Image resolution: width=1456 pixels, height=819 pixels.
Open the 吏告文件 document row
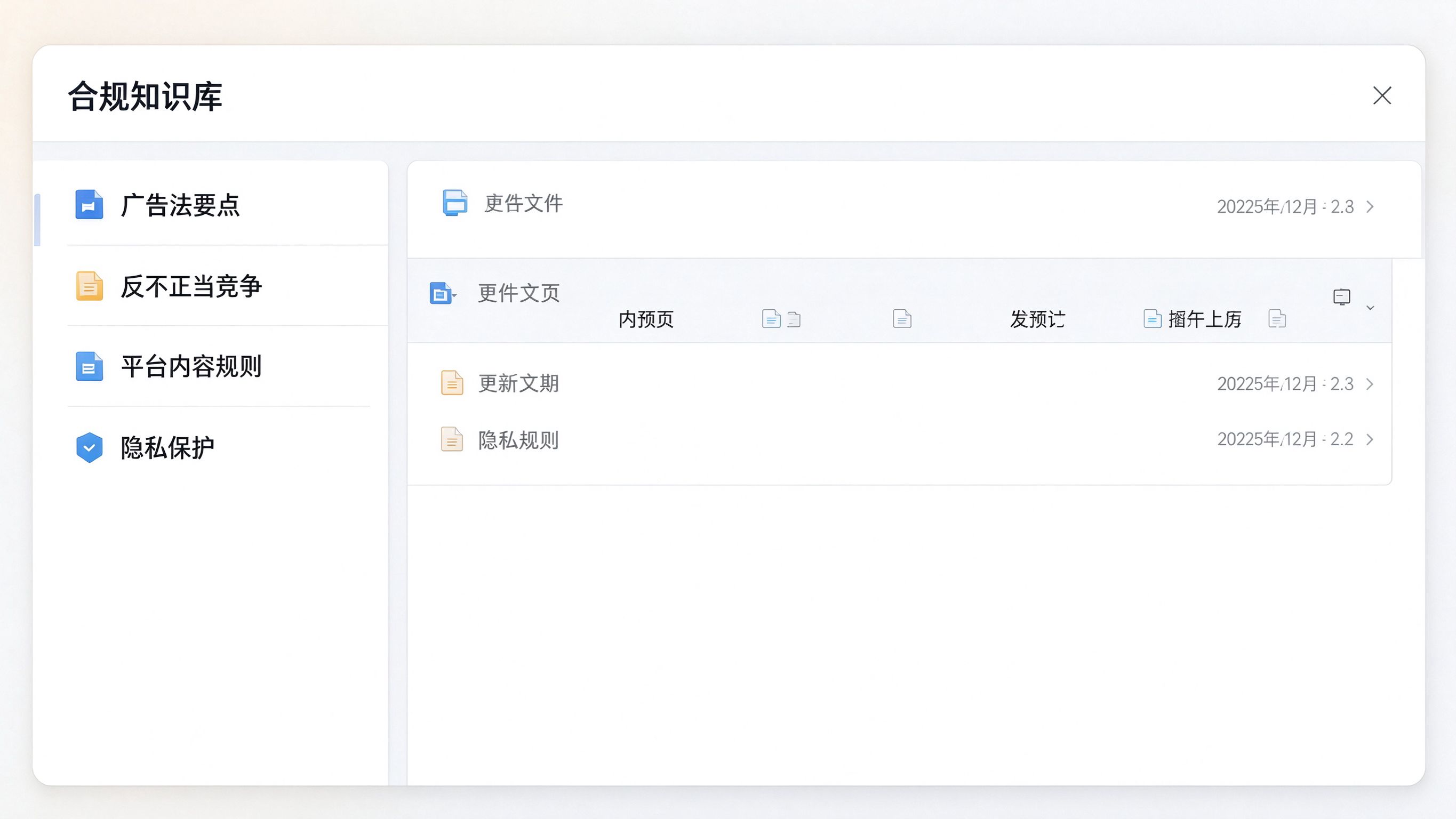point(914,209)
